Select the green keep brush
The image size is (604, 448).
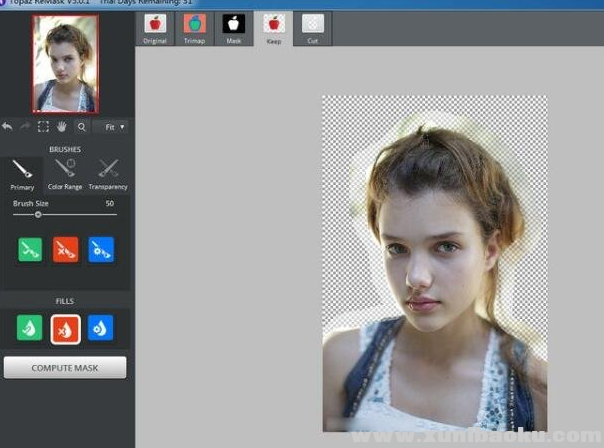[30, 249]
